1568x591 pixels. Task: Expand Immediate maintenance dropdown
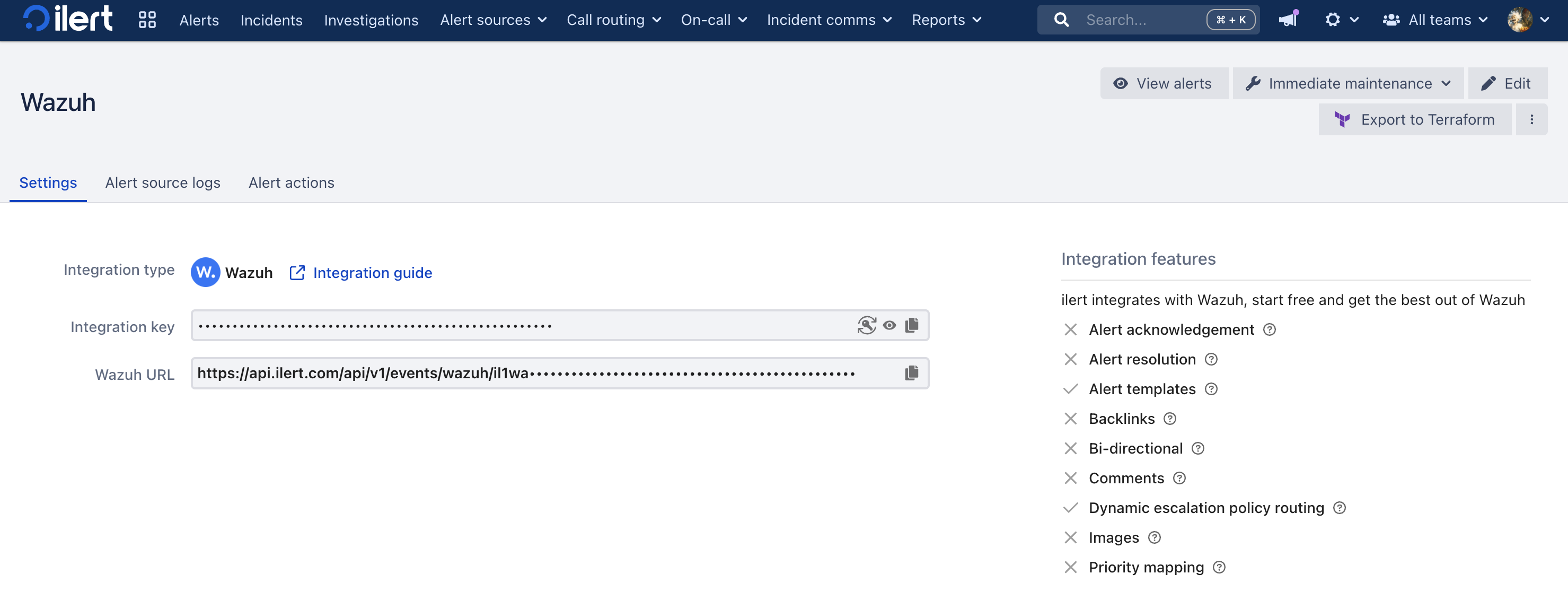pos(1347,83)
